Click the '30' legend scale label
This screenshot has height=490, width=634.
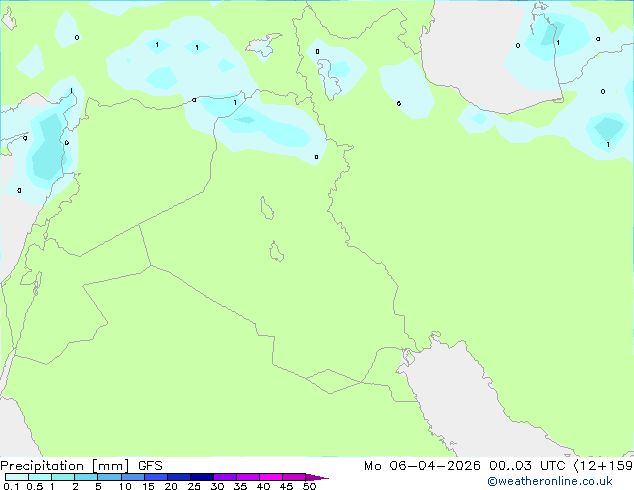click(217, 486)
